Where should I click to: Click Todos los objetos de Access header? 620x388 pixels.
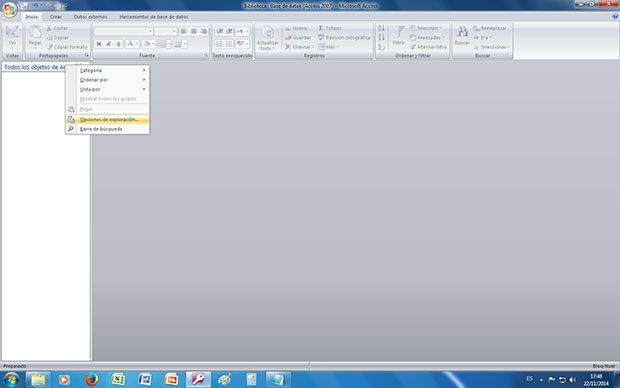coord(35,67)
